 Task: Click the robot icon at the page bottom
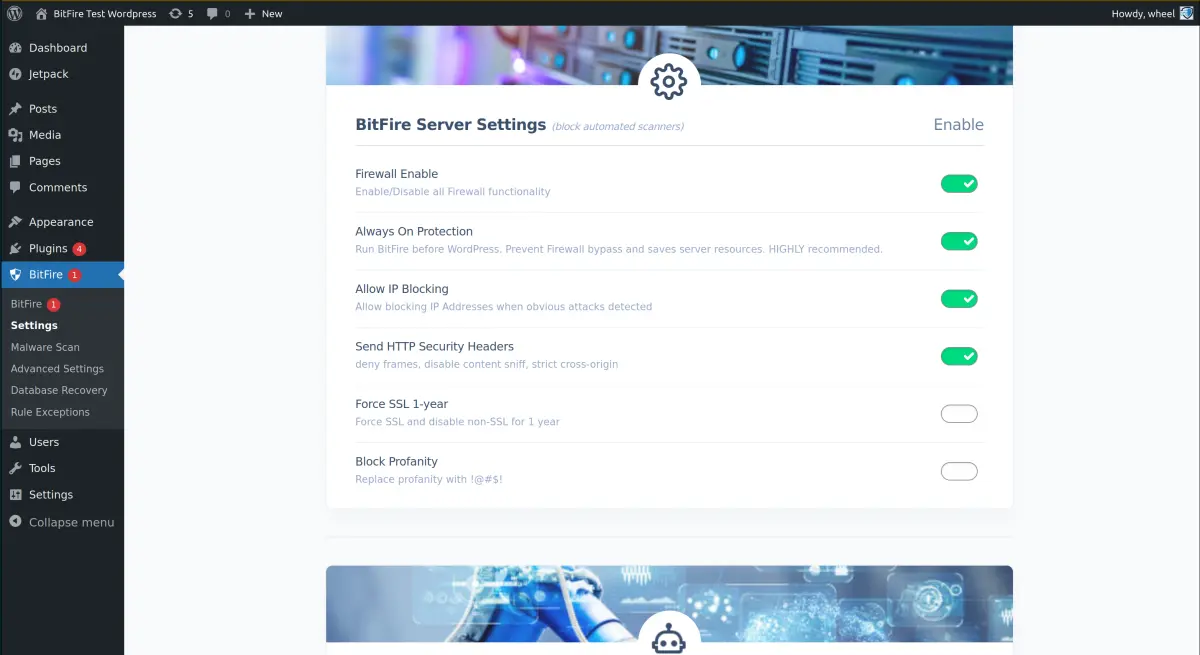(x=668, y=638)
